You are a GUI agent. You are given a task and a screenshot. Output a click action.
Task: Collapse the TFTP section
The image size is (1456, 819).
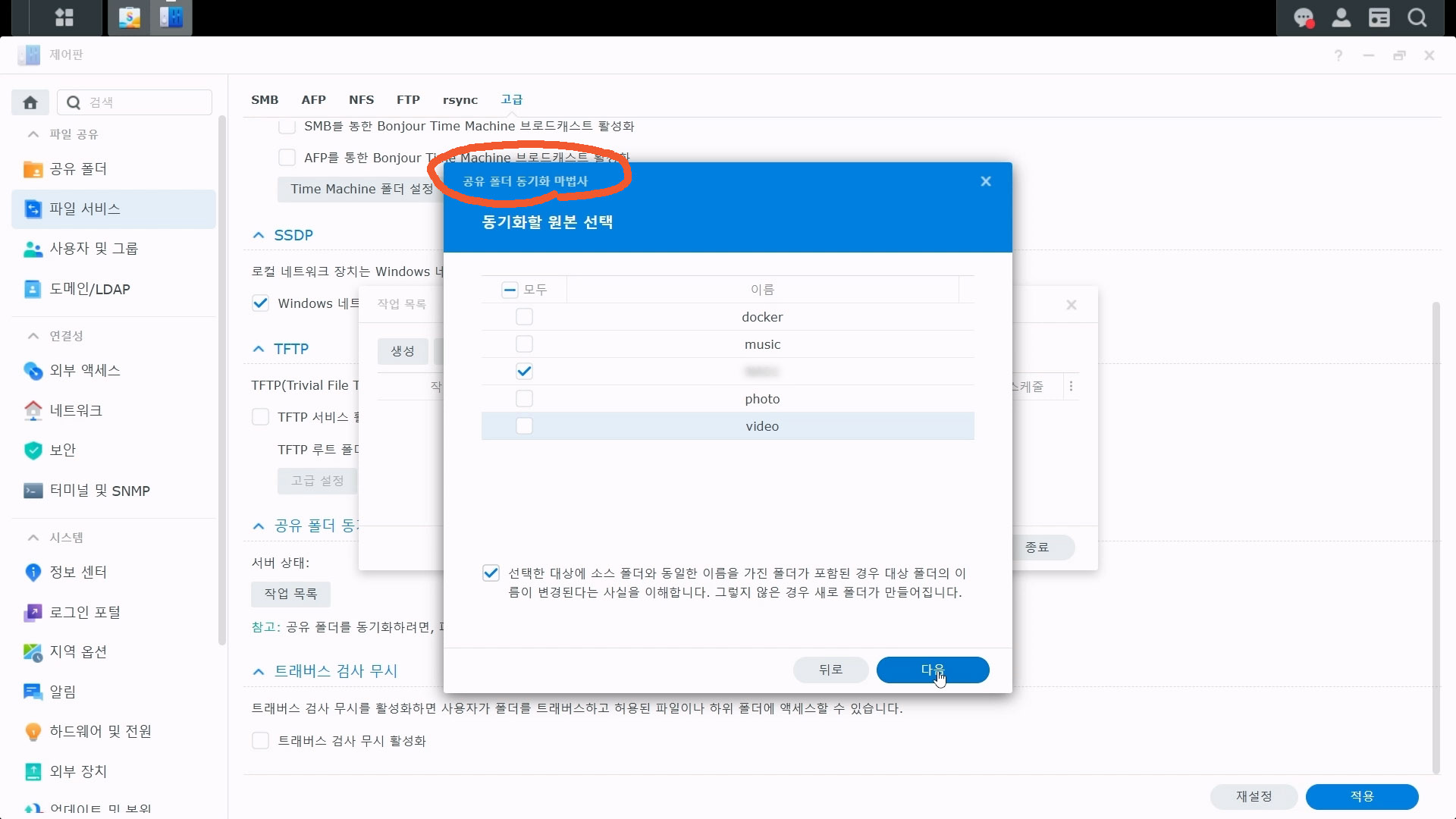[x=259, y=350]
